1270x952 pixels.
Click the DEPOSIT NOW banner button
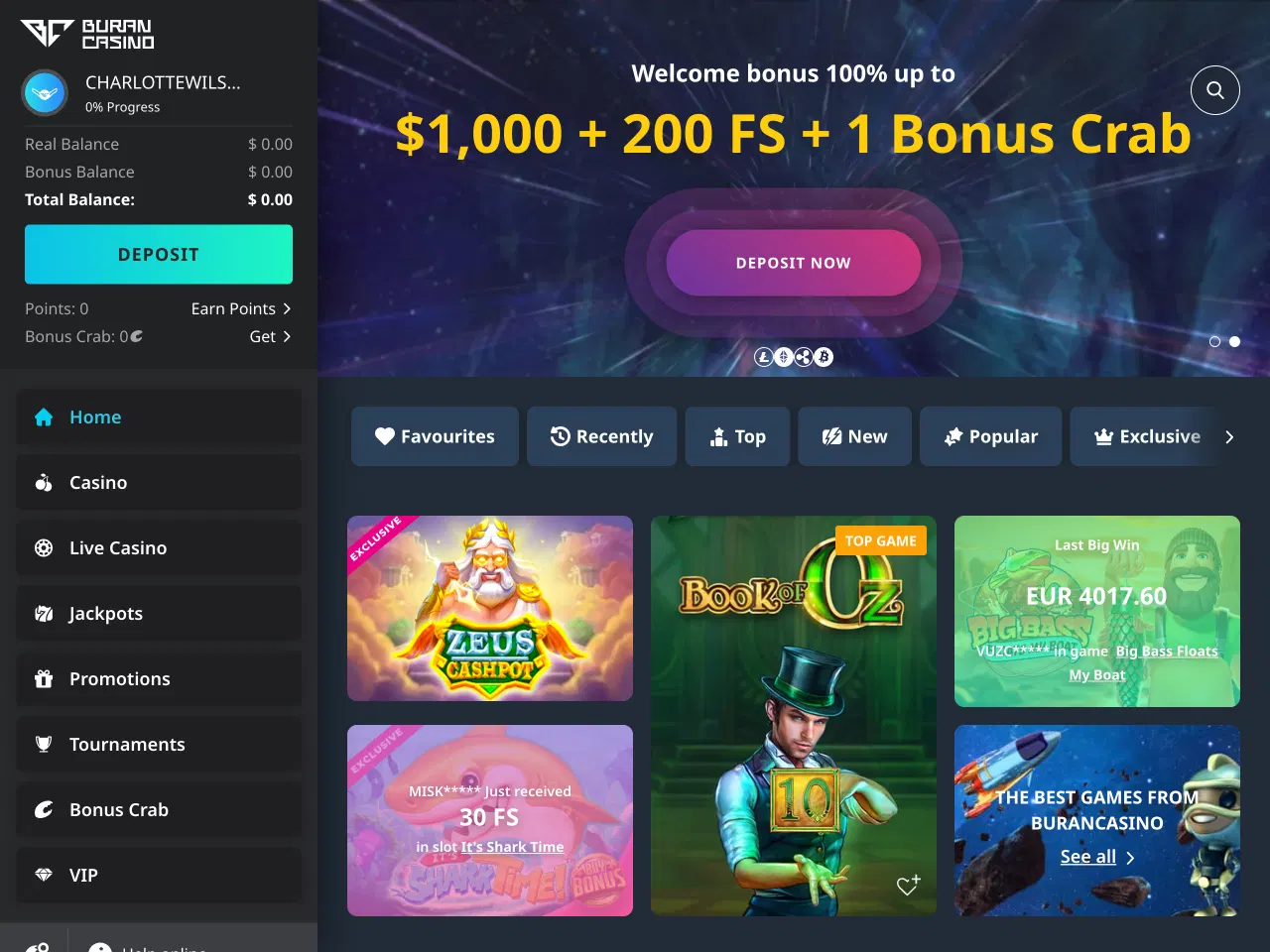coord(794,263)
